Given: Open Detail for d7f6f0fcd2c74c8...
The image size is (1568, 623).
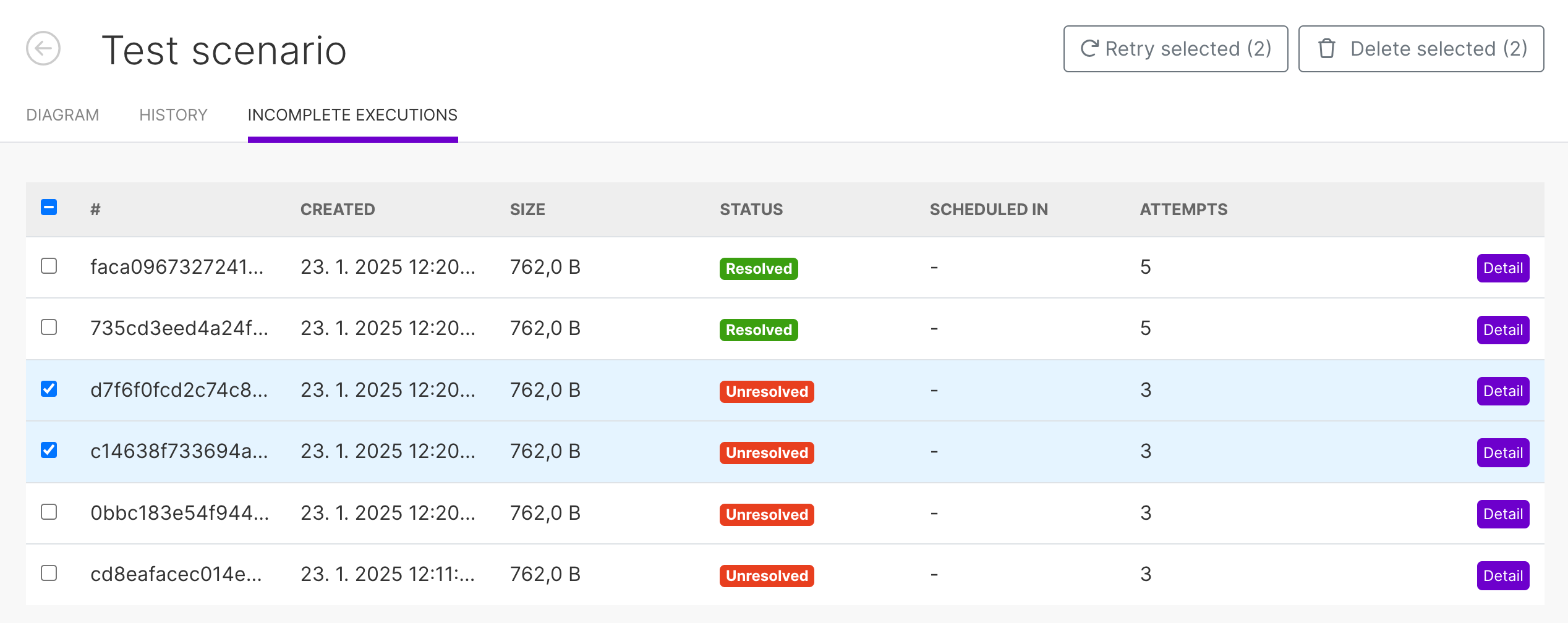Looking at the screenshot, I should coord(1503,391).
